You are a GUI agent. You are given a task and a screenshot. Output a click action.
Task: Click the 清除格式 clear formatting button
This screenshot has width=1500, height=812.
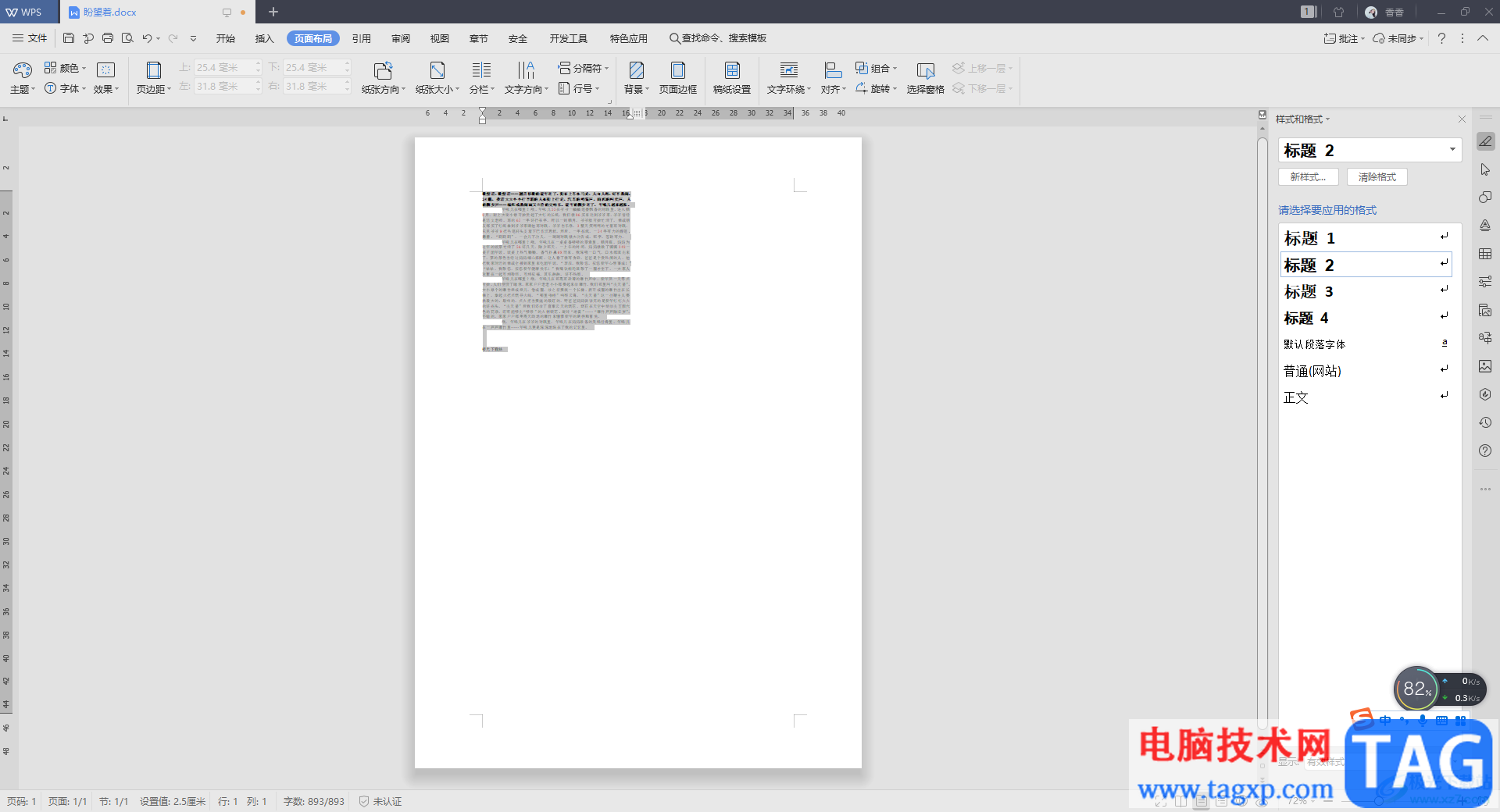tap(1377, 177)
